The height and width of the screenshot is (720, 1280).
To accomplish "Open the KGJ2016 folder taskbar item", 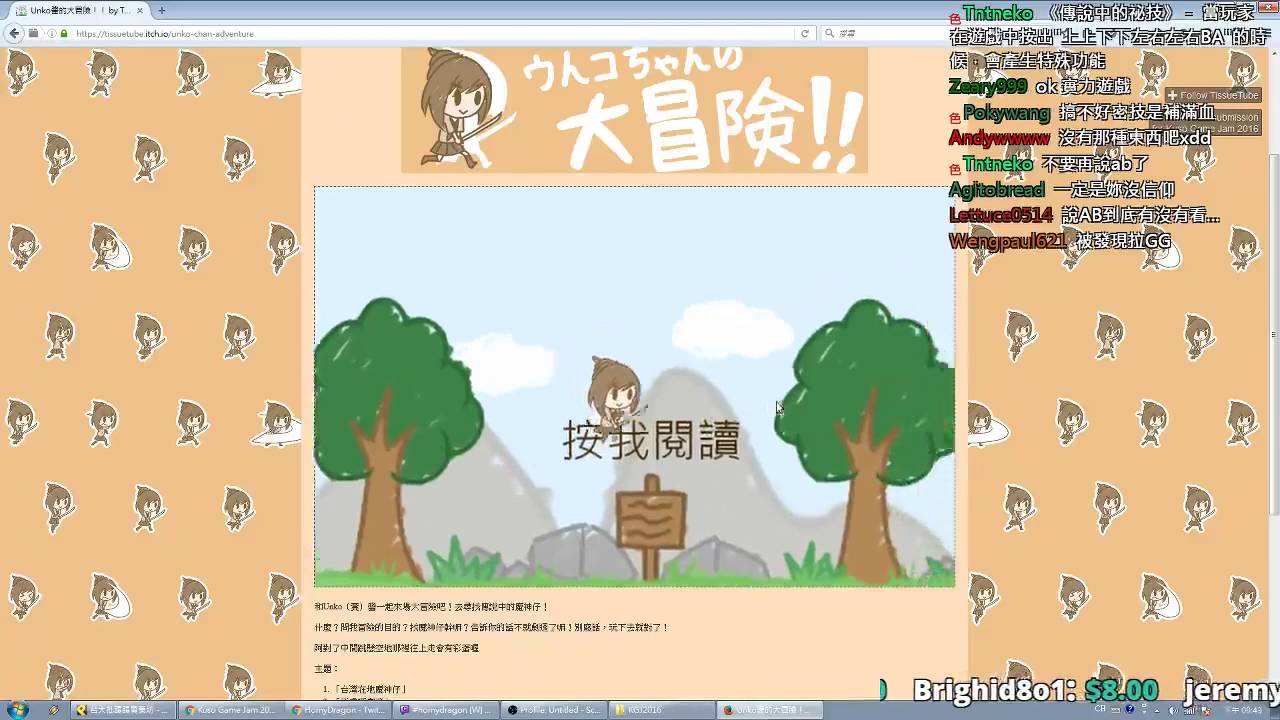I will pyautogui.click(x=660, y=710).
